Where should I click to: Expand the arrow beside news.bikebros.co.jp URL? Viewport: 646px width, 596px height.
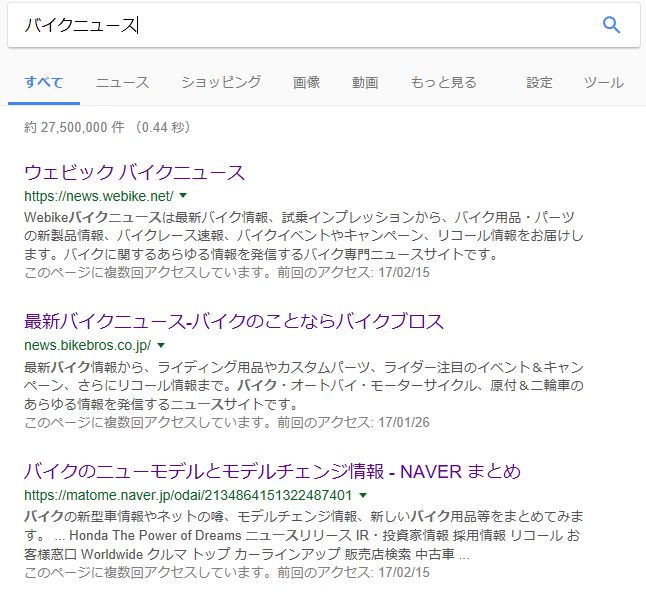click(161, 345)
